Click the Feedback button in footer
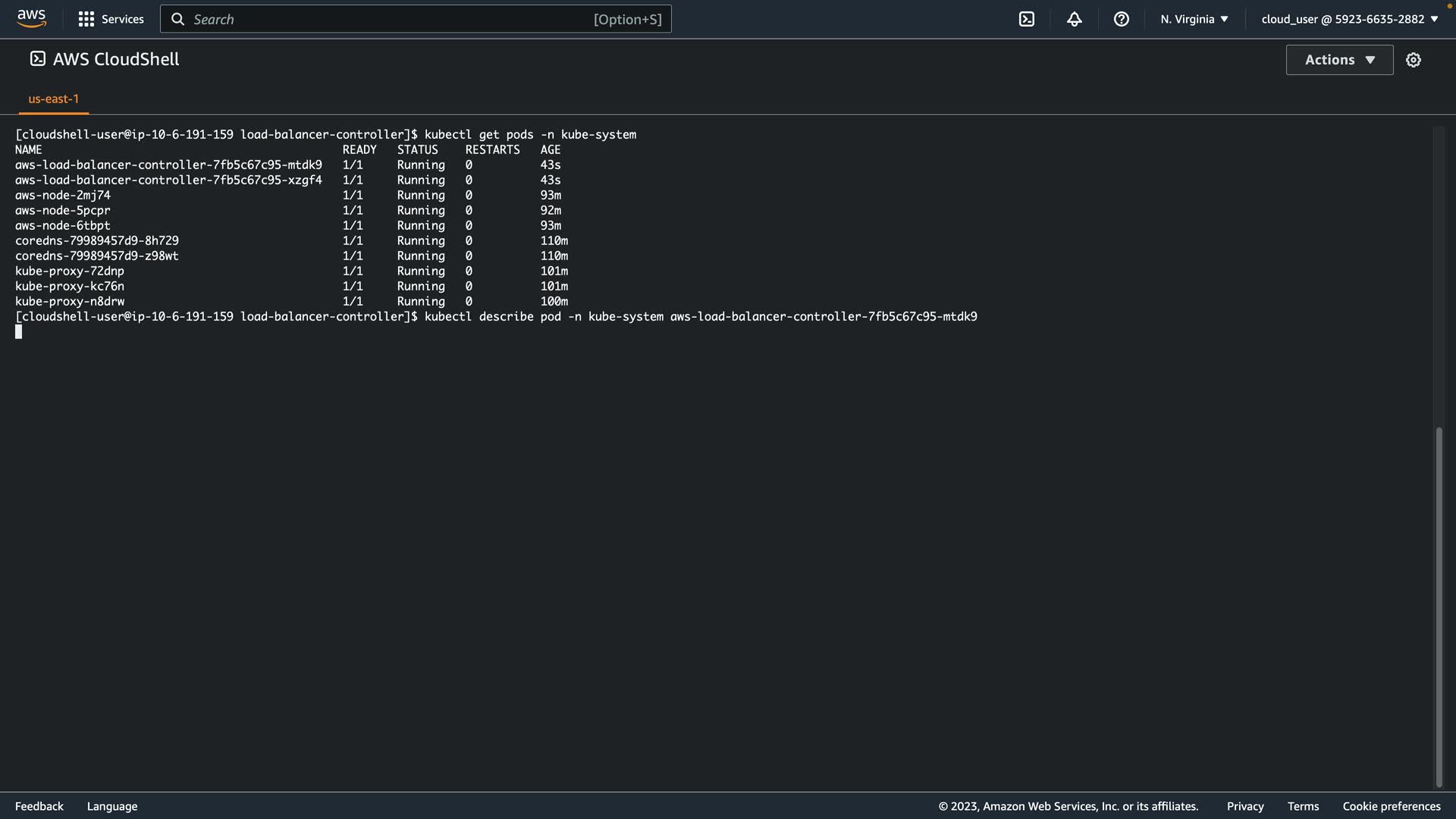Viewport: 1456px width, 819px height. (39, 806)
